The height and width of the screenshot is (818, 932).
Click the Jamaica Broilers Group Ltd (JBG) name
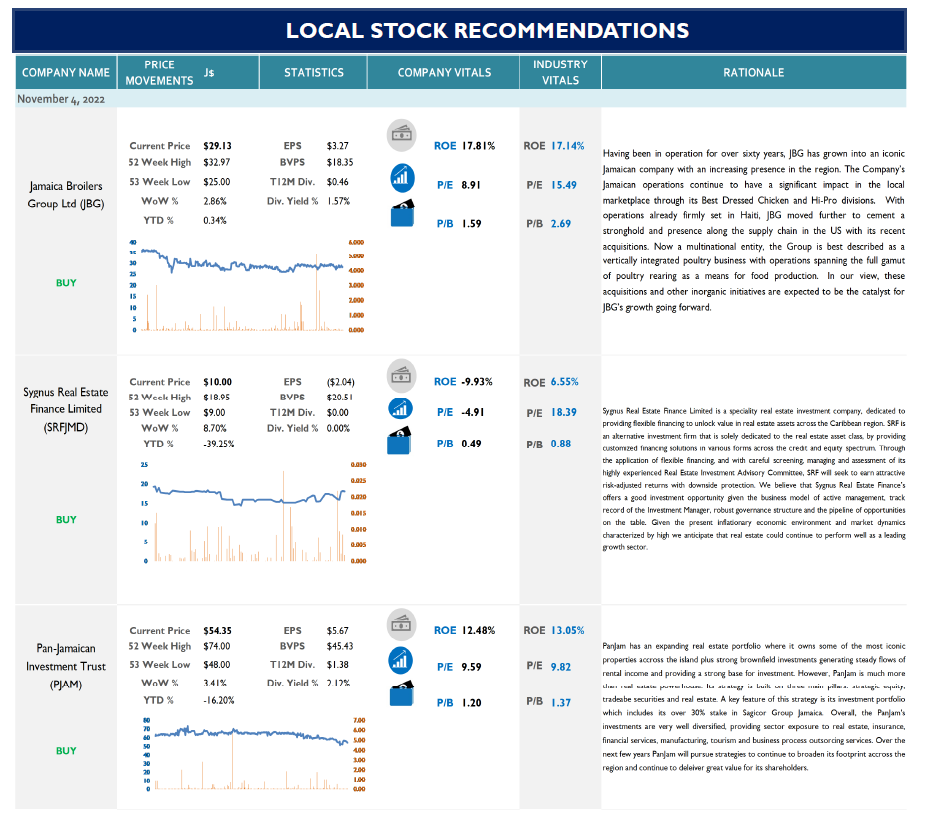66,195
